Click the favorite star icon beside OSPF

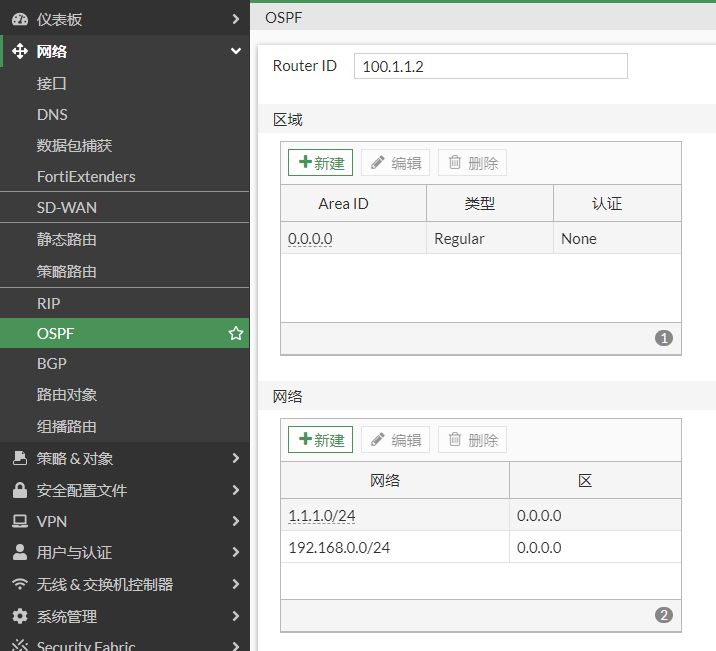tap(236, 334)
